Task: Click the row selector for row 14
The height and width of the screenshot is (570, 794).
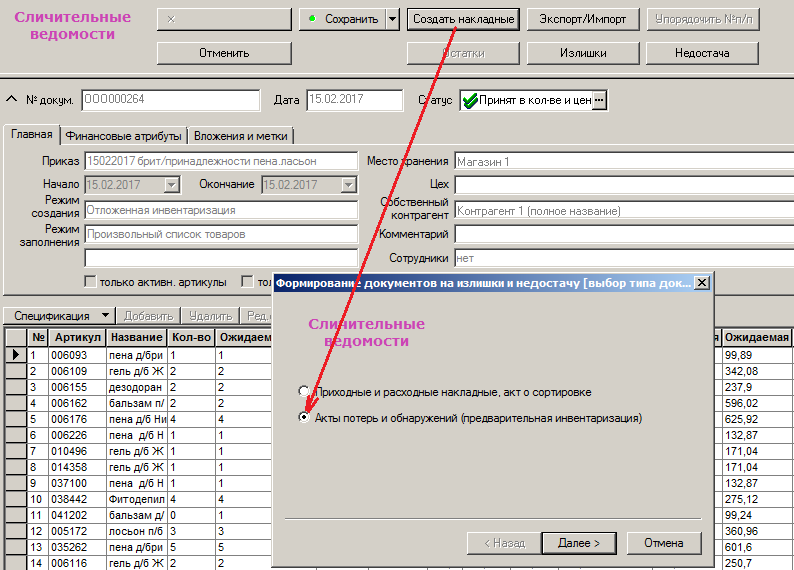Action: (16, 563)
